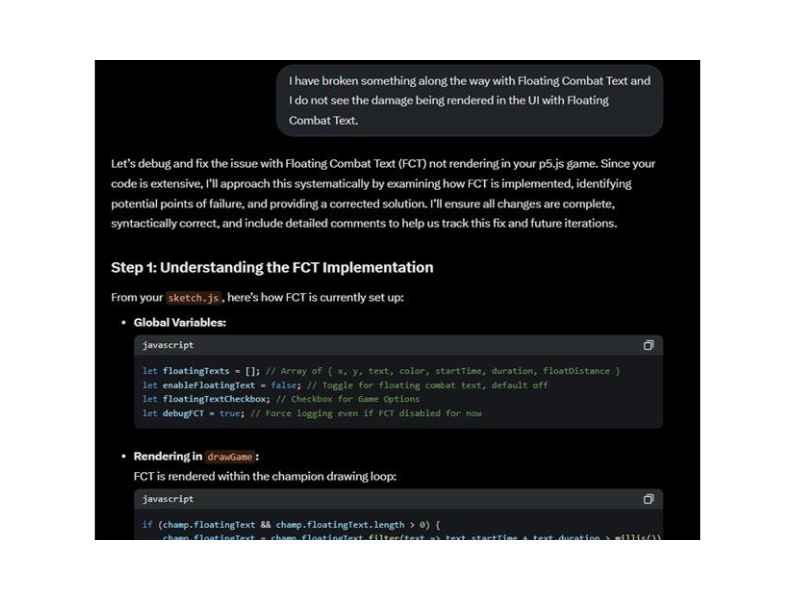800x600 pixels.
Task: Copy the Global Variables code block
Action: [x=648, y=345]
